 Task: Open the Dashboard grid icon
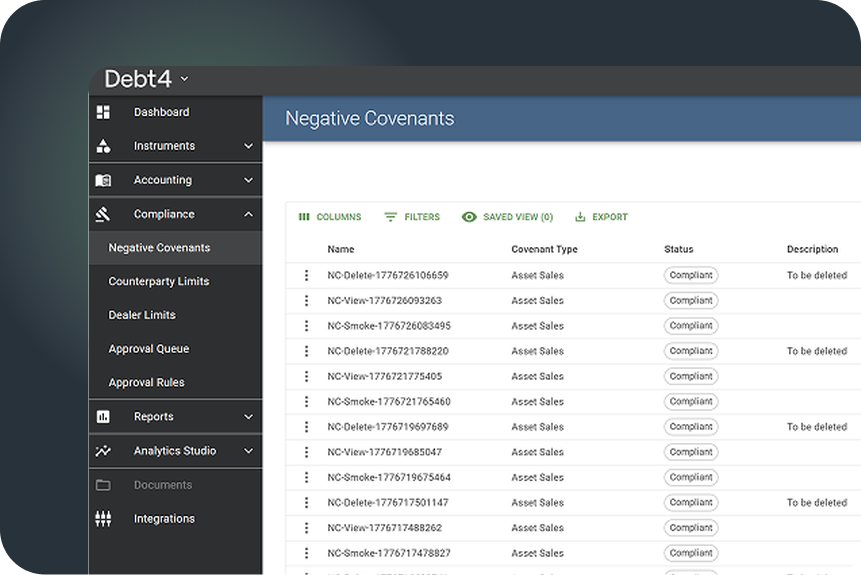pos(103,112)
